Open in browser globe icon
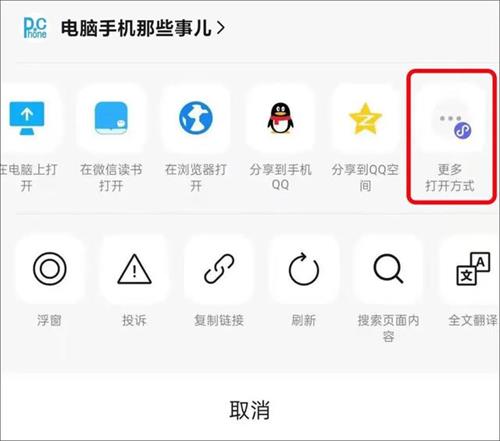Viewport: 500px width, 441px height. [x=196, y=119]
